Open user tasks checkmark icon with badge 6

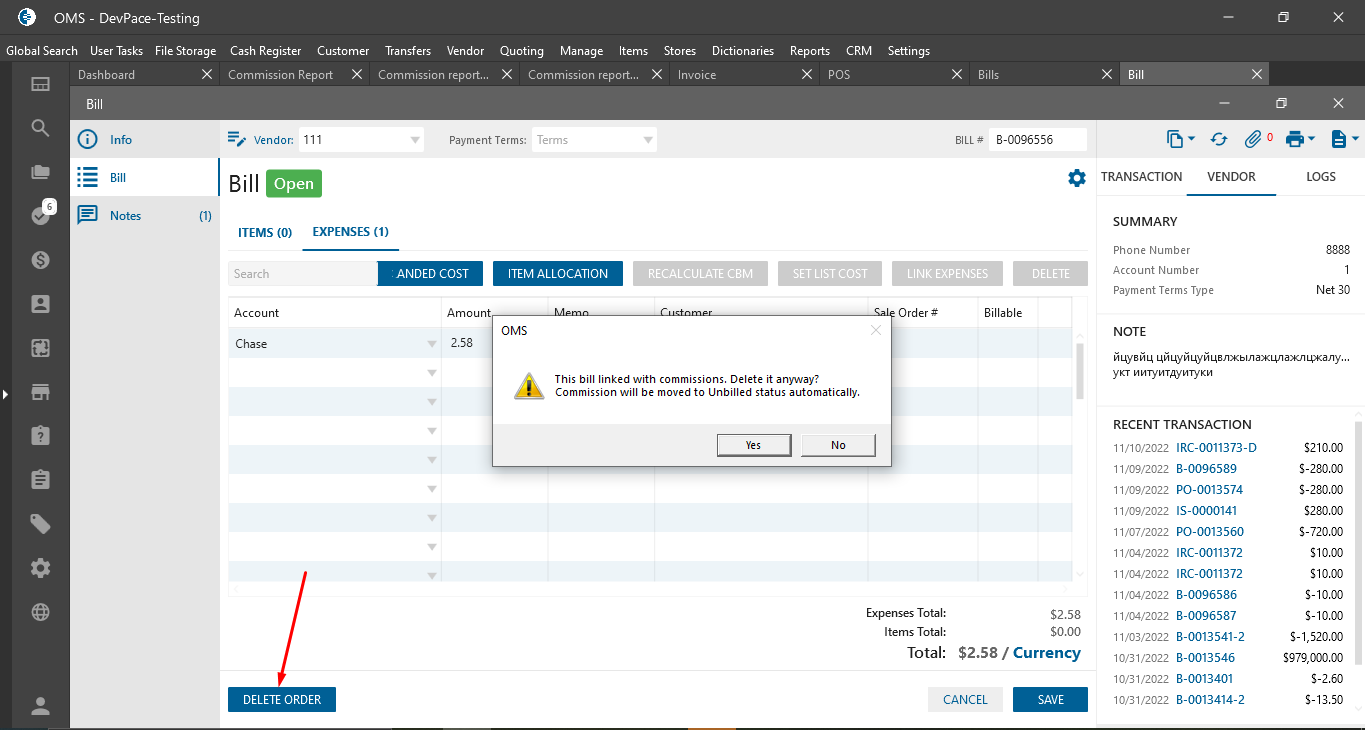pos(41,215)
